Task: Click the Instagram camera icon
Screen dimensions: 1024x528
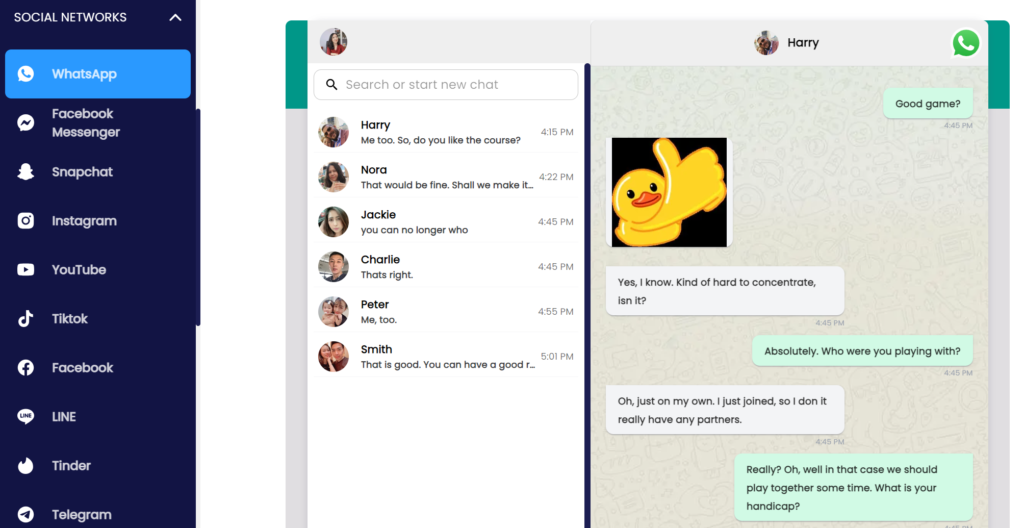Action: (25, 221)
